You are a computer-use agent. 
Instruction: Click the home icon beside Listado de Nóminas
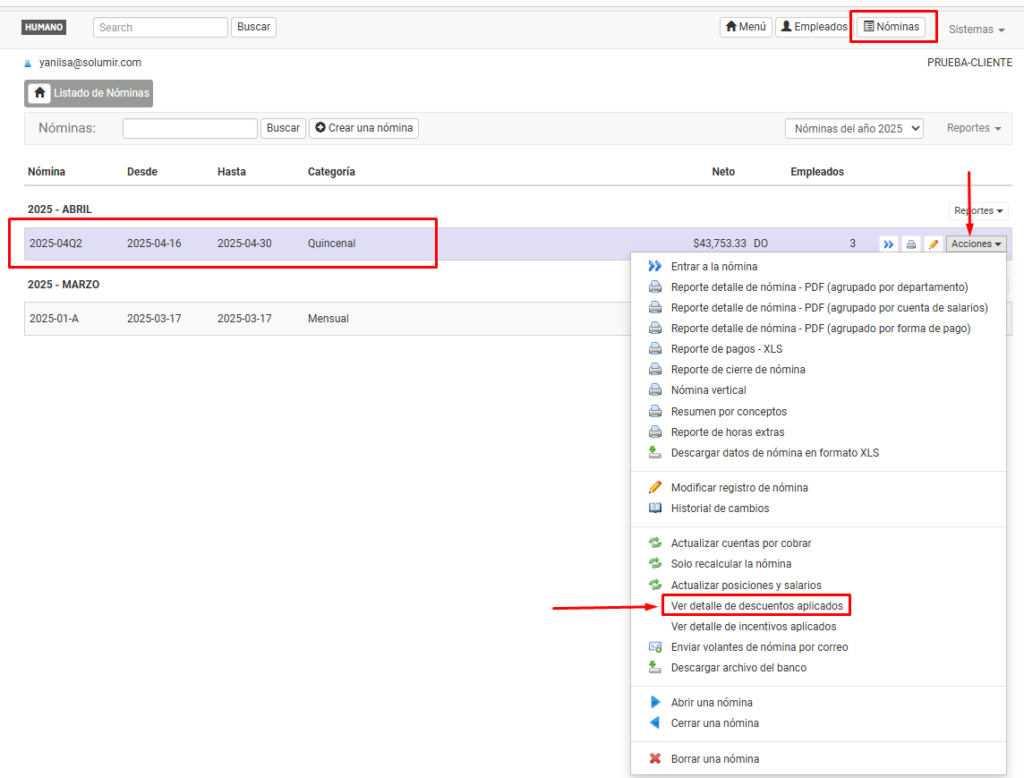point(39,93)
